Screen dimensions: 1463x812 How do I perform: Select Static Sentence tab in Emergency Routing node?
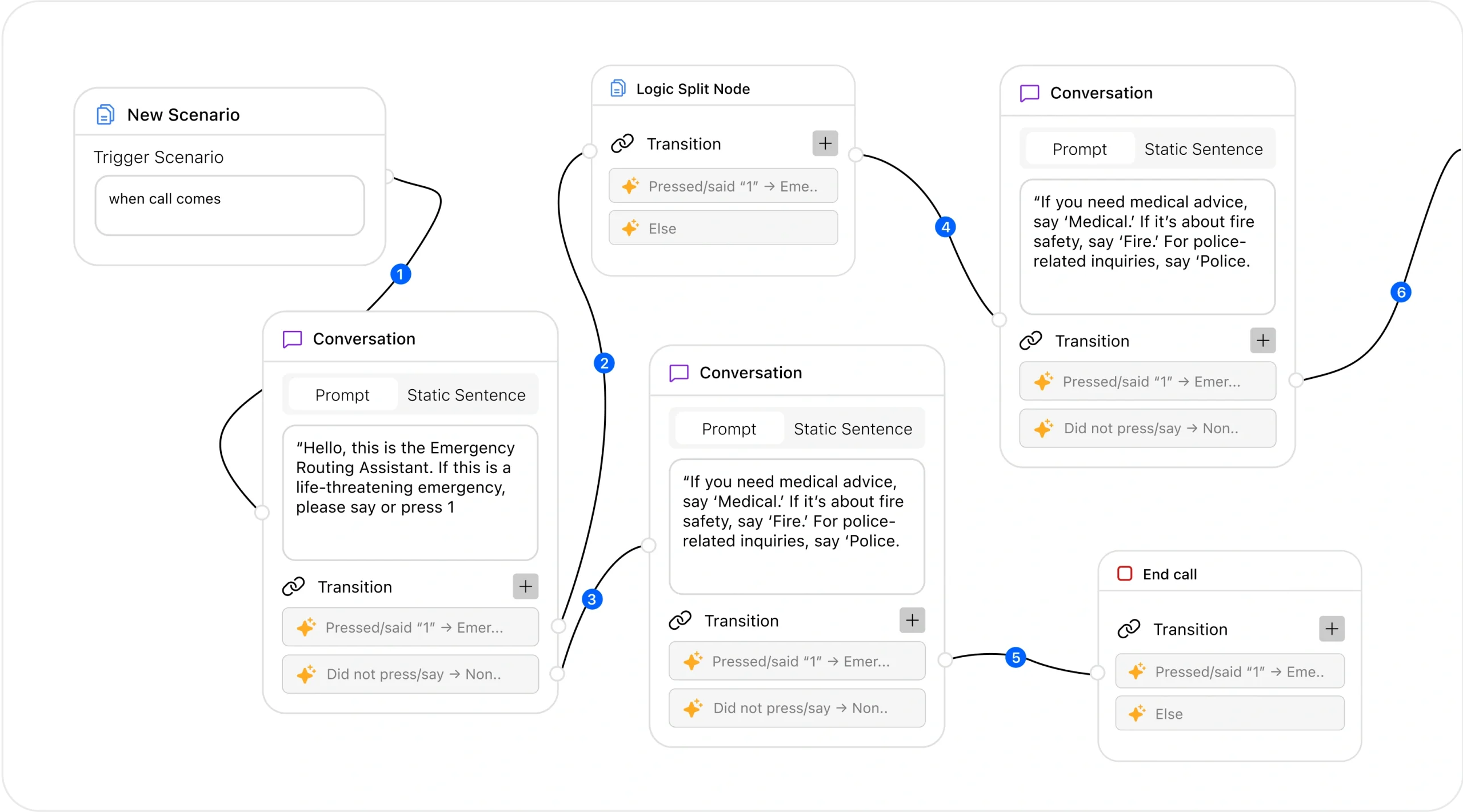coord(466,395)
